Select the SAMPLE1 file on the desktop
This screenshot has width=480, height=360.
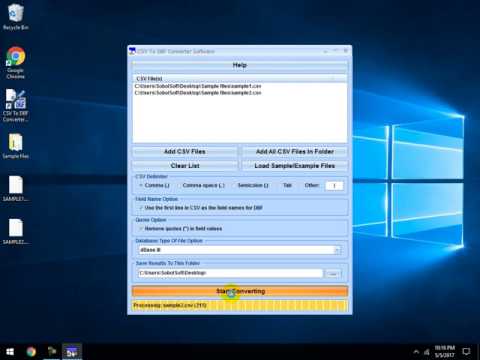pos(15,189)
